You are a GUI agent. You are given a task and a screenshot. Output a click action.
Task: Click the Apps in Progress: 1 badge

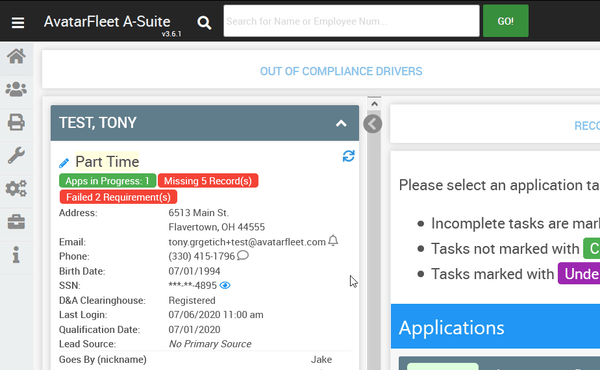pyautogui.click(x=108, y=181)
